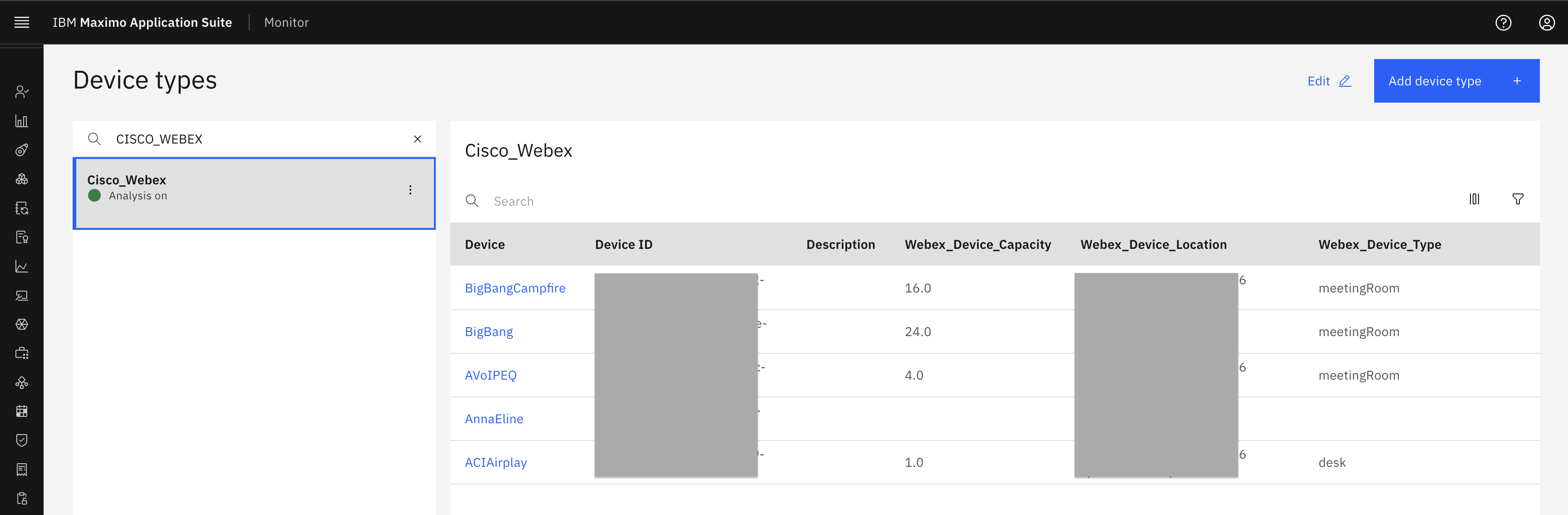This screenshot has height=515, width=1568.
Task: Click the device type search magnifier icon
Action: (x=94, y=139)
